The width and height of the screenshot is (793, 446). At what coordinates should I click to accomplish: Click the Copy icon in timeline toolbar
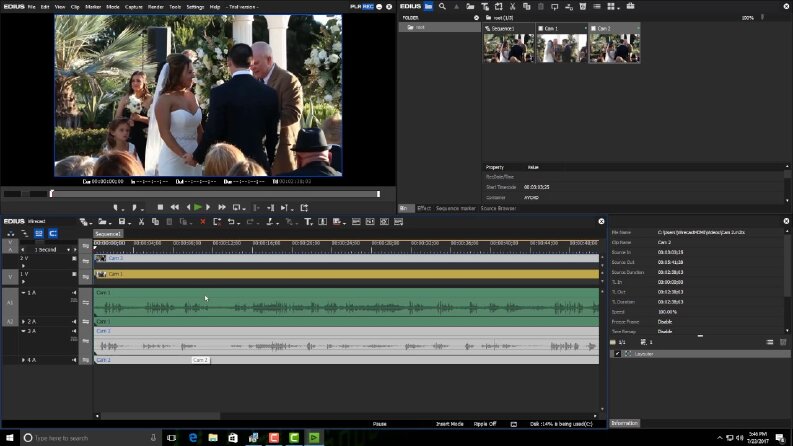click(x=155, y=221)
